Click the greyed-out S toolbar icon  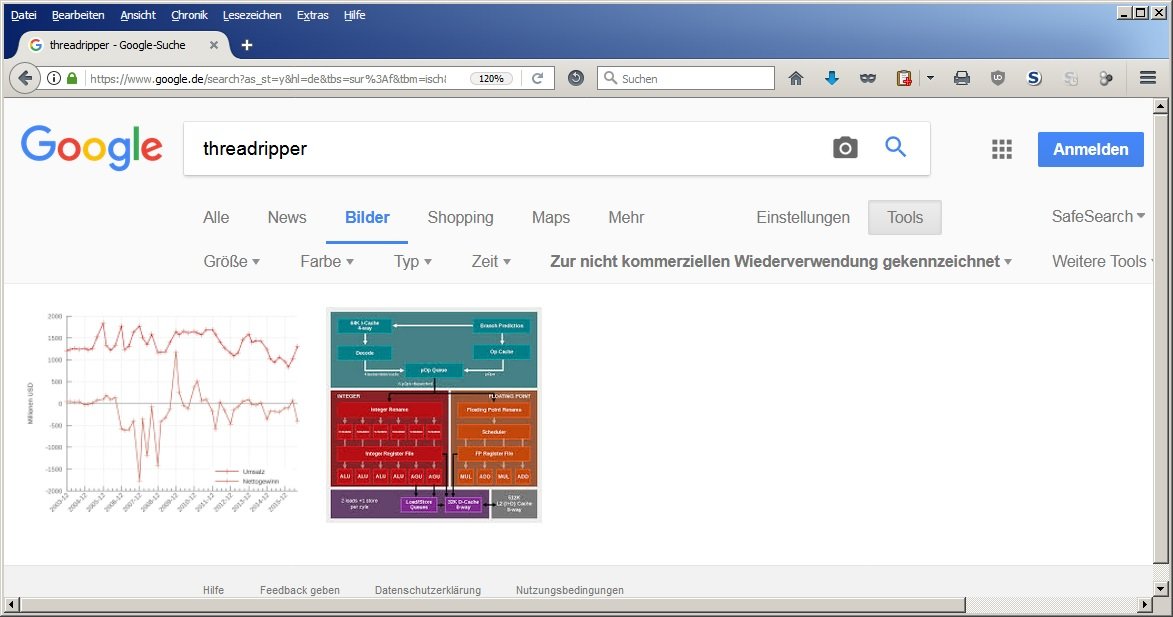(1071, 78)
